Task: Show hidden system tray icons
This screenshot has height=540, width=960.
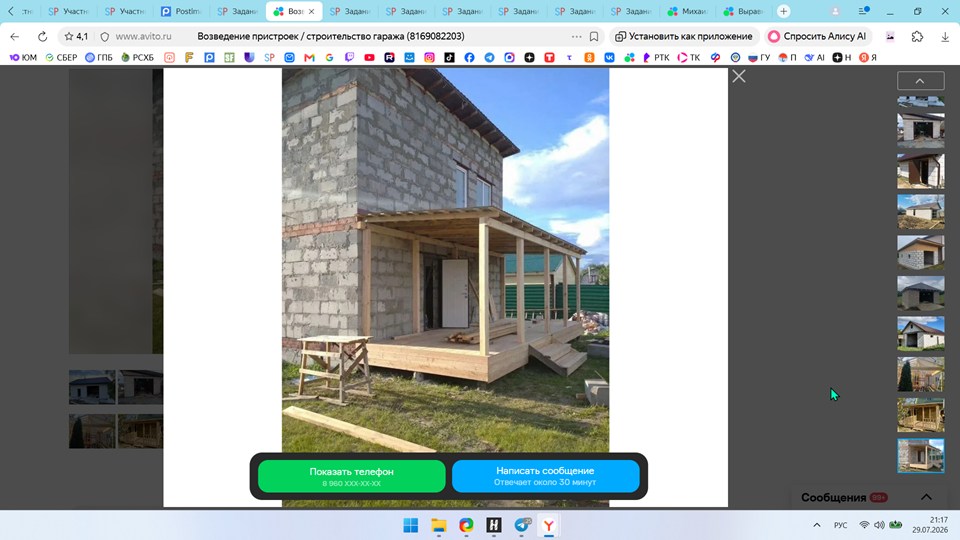Action: (816, 525)
